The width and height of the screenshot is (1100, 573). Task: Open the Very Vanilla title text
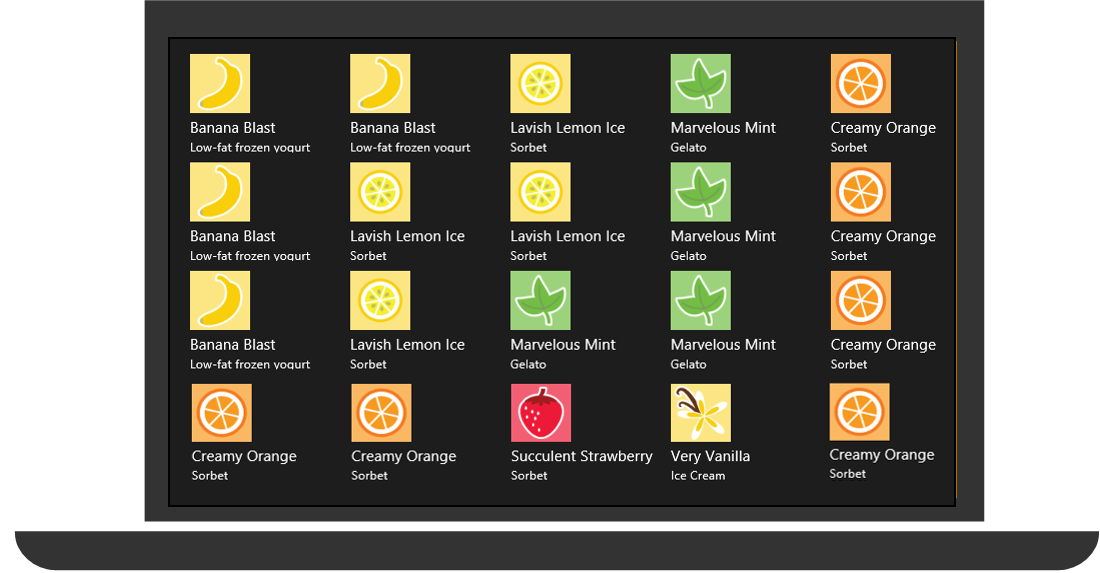710,456
